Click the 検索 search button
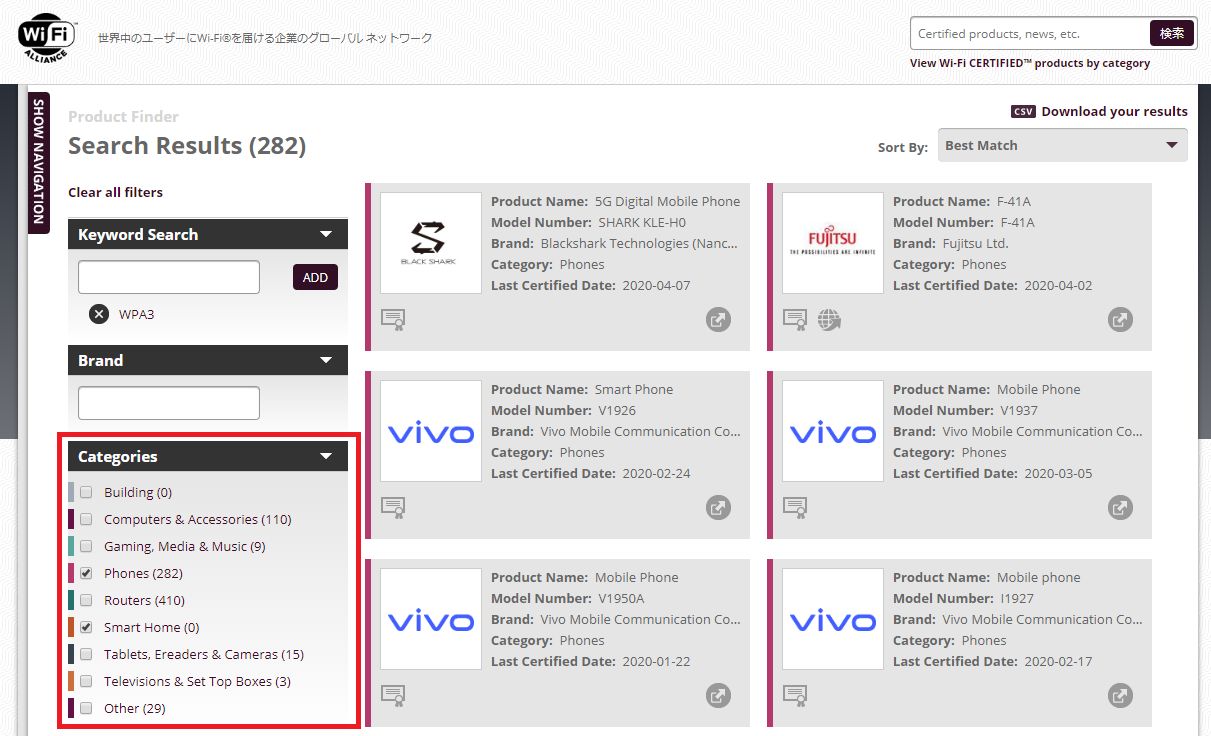 point(1172,33)
